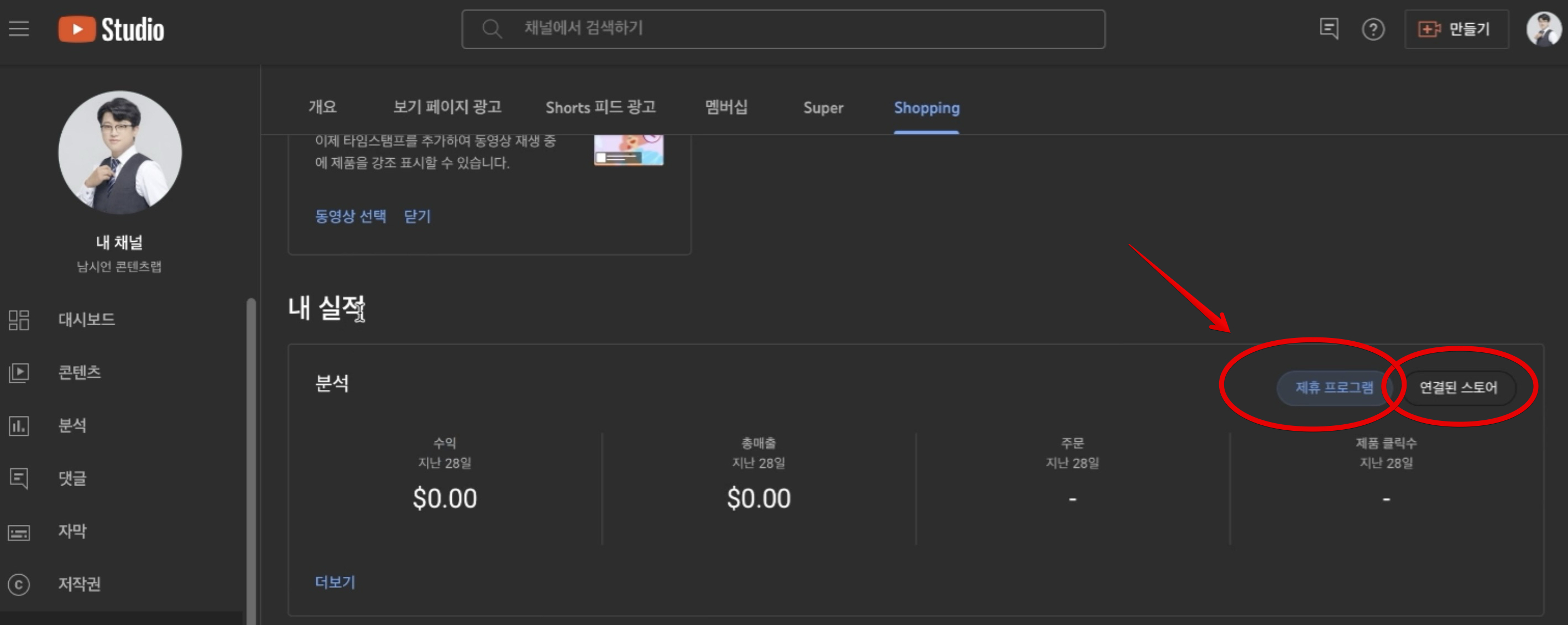Open 댓글 comments in the sidebar

coord(72,478)
